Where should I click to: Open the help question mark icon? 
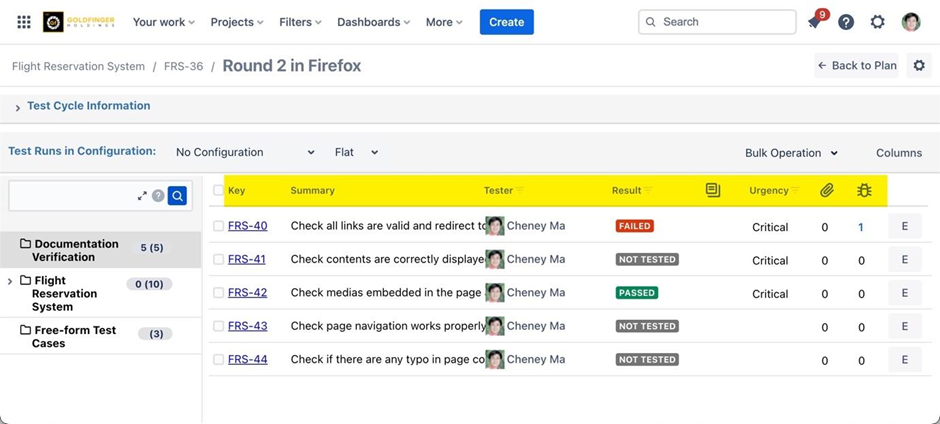[x=846, y=22]
